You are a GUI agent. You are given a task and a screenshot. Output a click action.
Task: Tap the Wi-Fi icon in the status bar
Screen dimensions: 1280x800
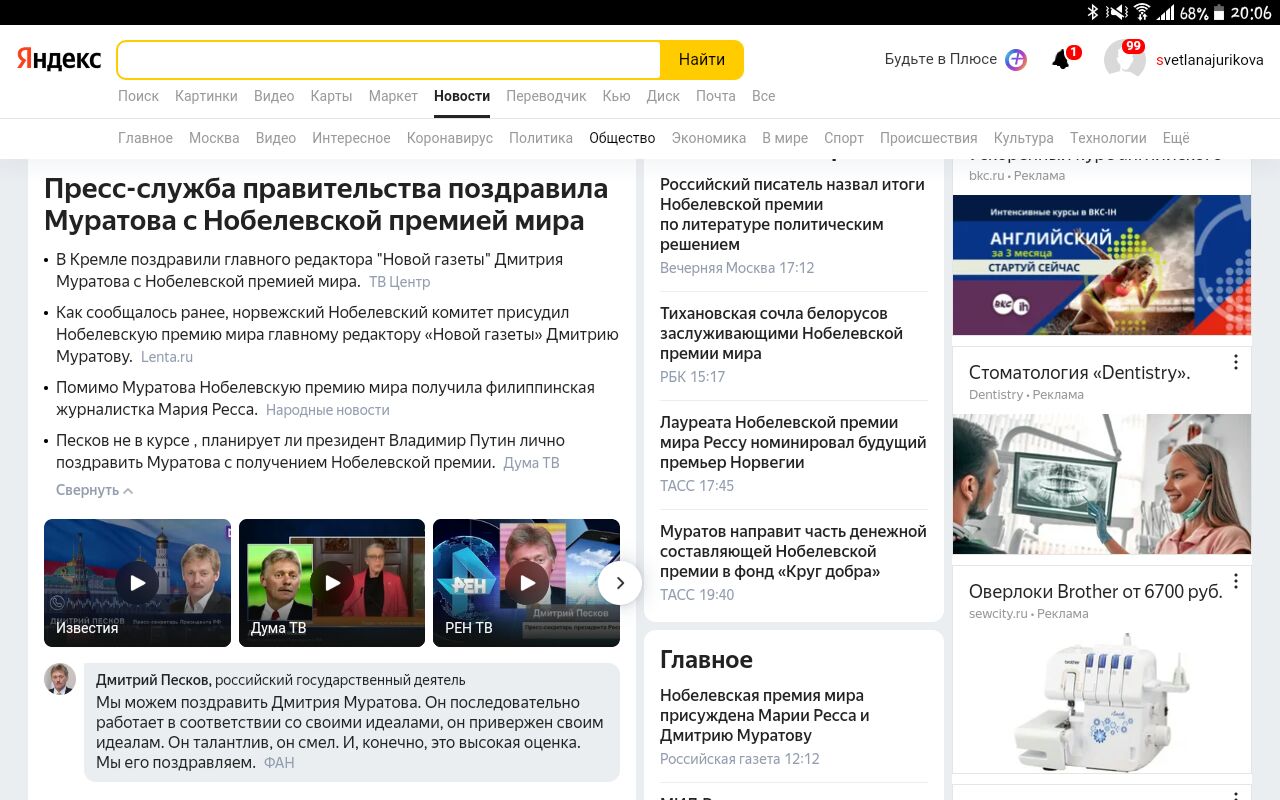tap(1141, 13)
